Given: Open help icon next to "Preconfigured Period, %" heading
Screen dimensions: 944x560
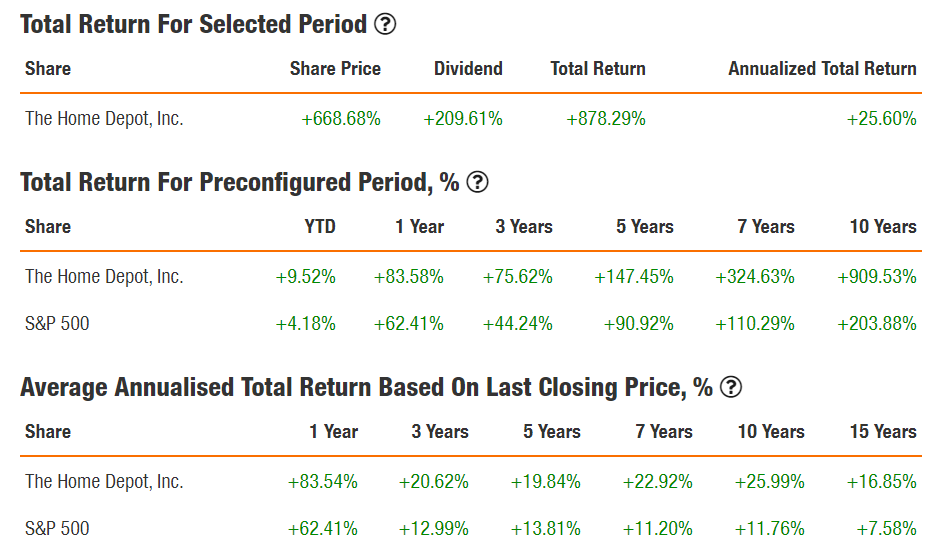Looking at the screenshot, I should tap(478, 182).
